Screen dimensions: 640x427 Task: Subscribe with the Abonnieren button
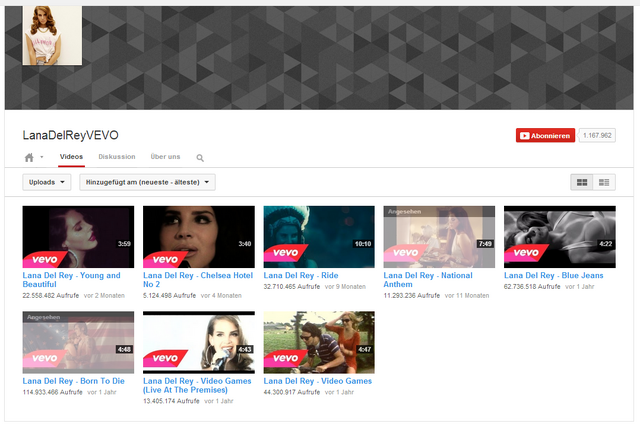click(x=545, y=136)
